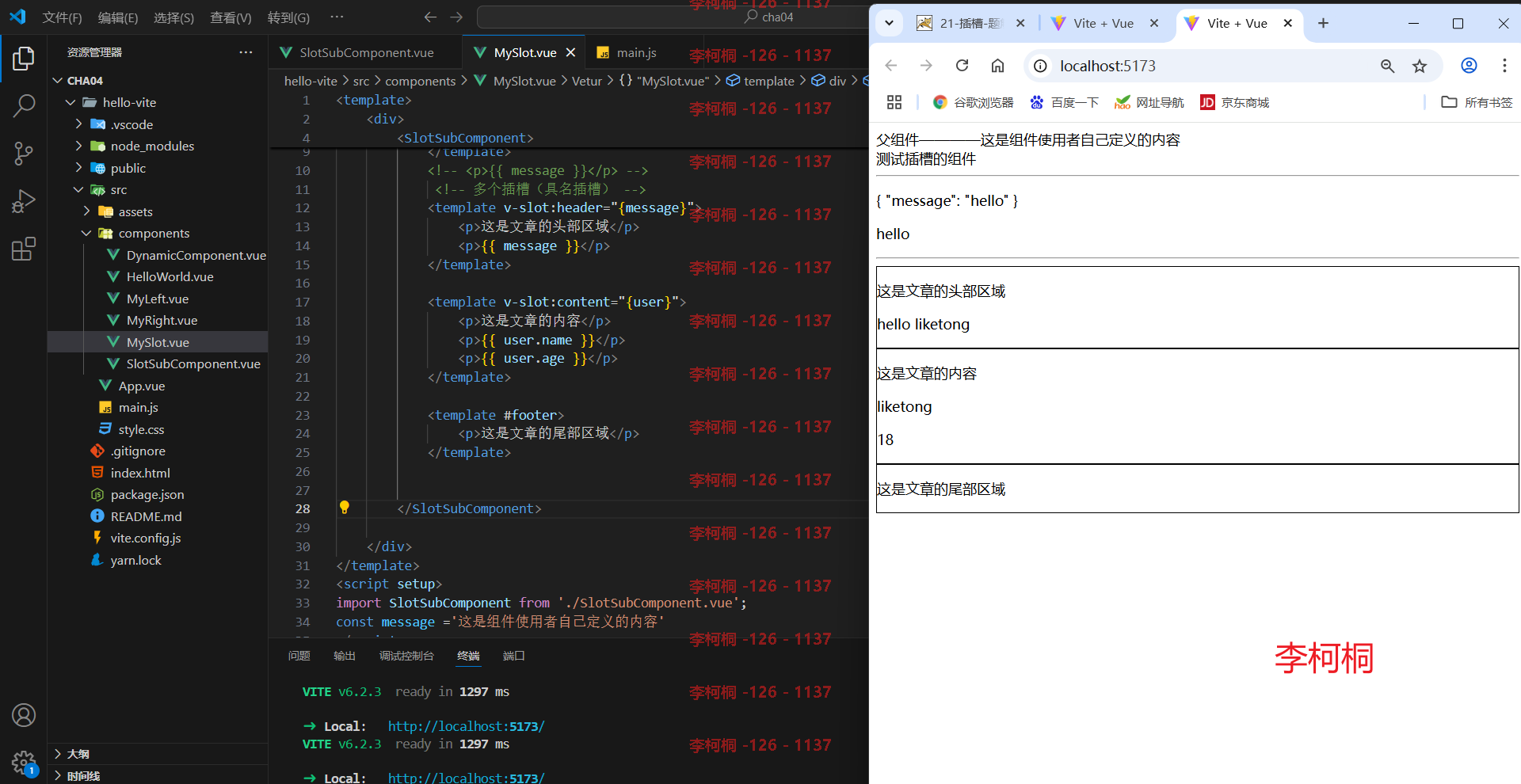Click the lightbulb code action icon
The width and height of the screenshot is (1521, 784).
(x=345, y=508)
